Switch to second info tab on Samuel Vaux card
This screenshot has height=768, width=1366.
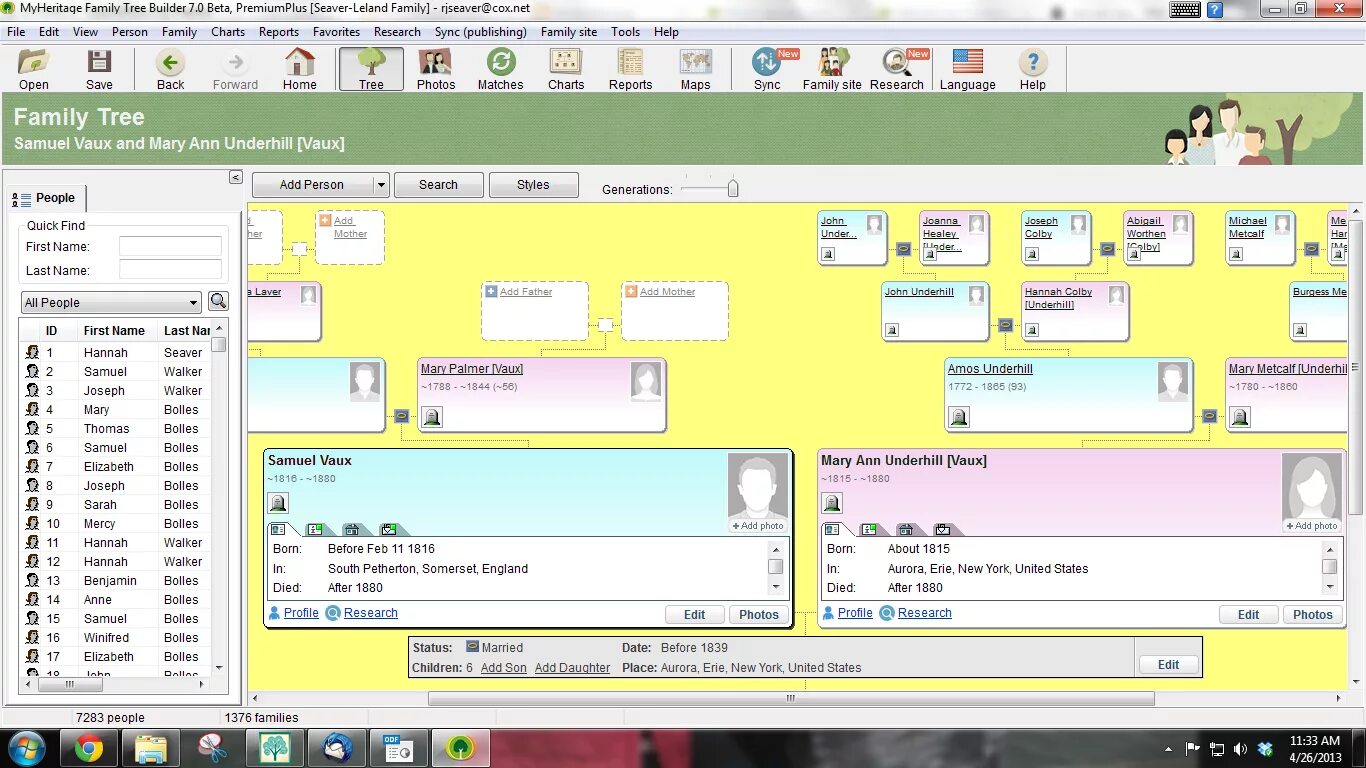(315, 529)
